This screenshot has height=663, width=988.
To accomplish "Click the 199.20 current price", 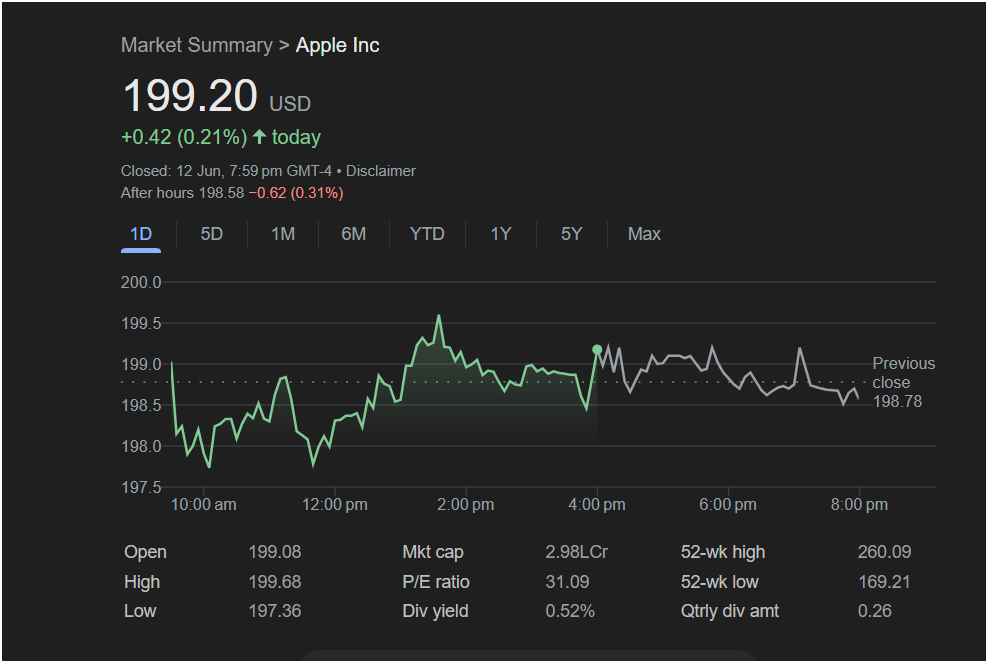I will click(190, 96).
